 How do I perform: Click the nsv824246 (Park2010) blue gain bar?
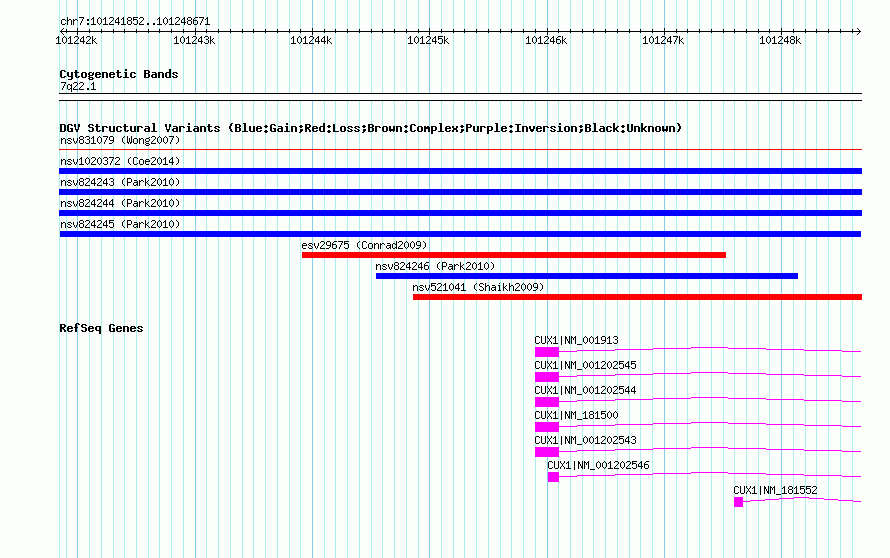[587, 276]
